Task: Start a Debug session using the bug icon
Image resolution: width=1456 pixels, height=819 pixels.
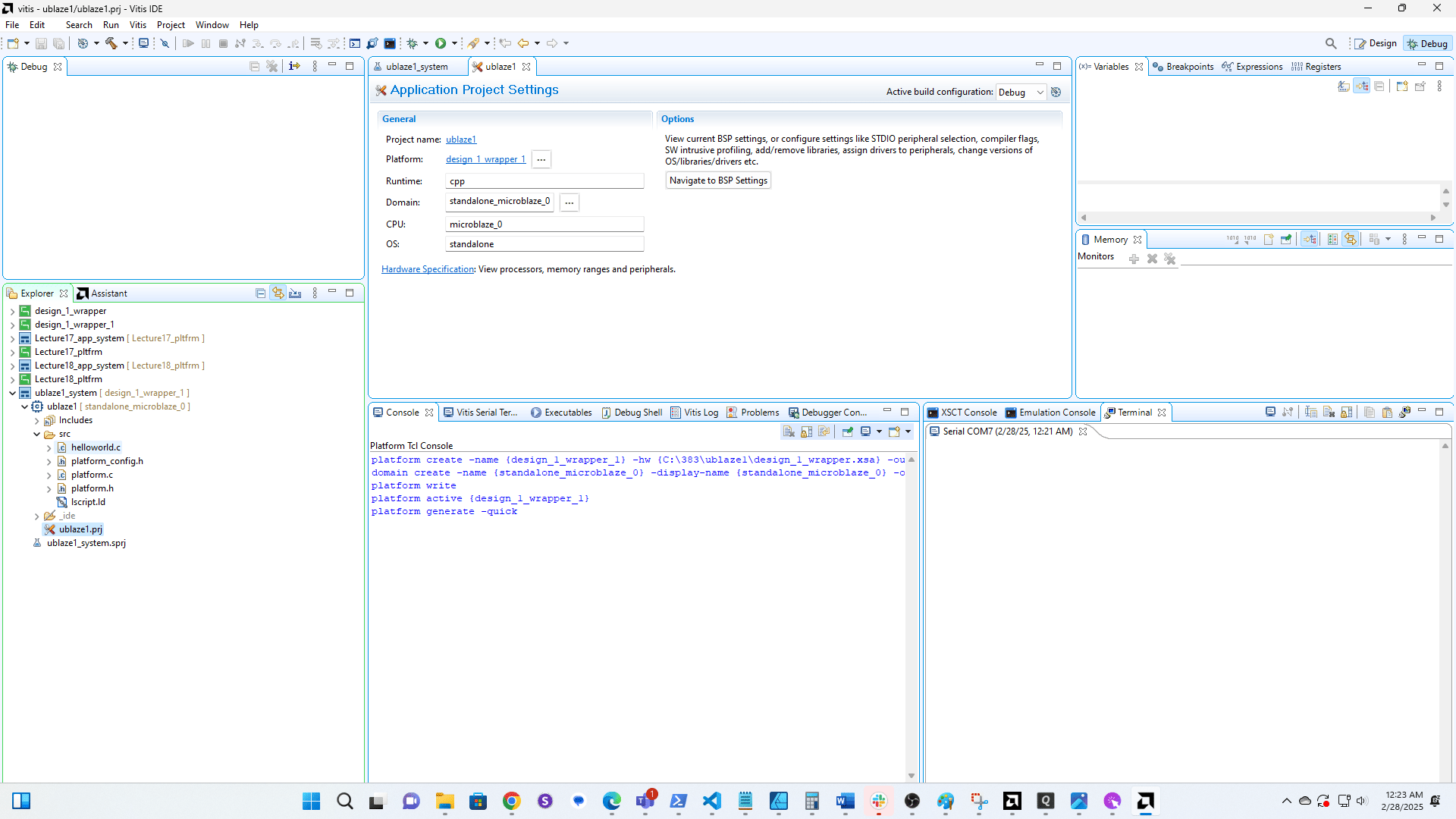Action: coord(412,43)
